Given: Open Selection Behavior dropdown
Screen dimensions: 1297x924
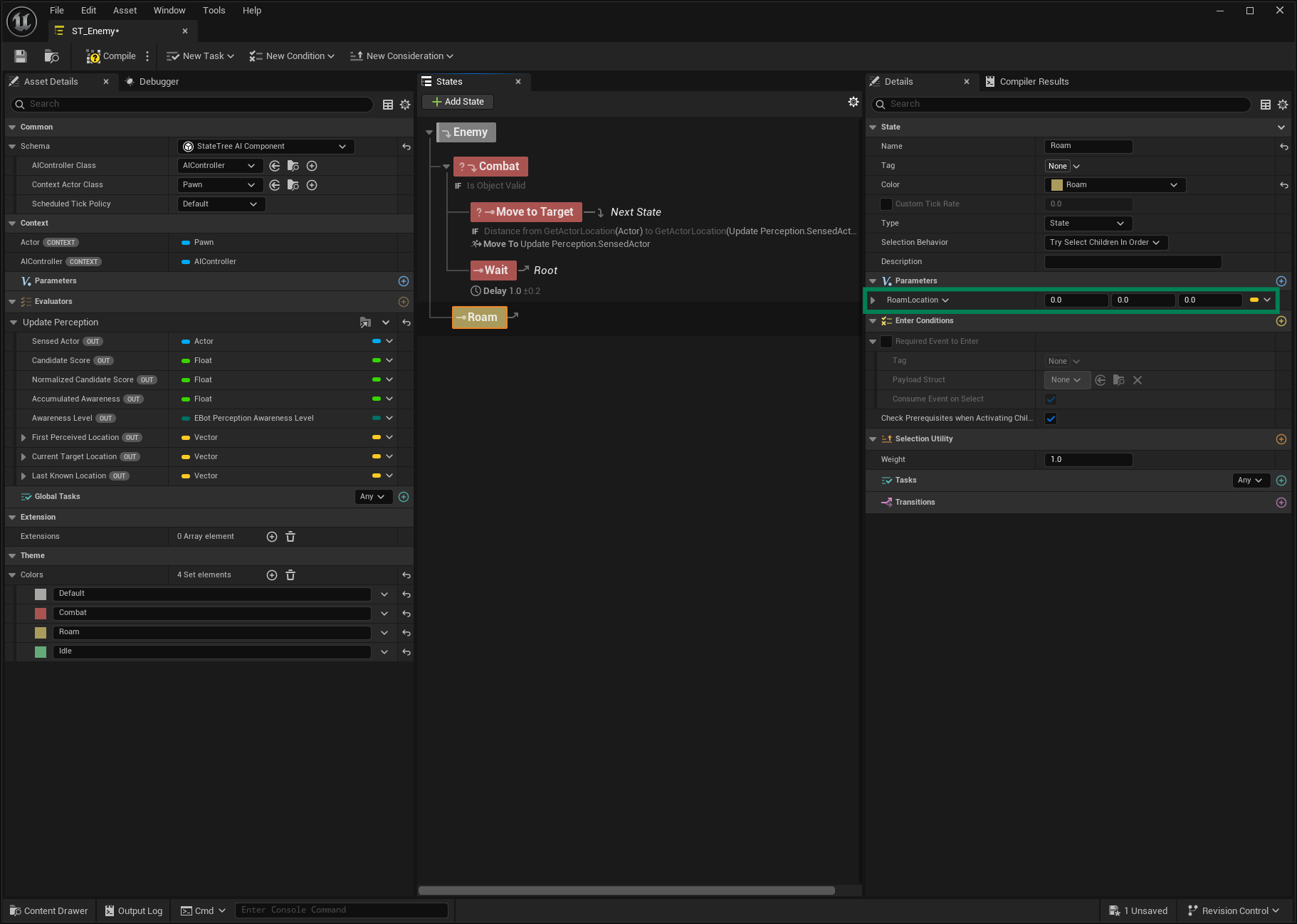Looking at the screenshot, I should click(x=1105, y=243).
